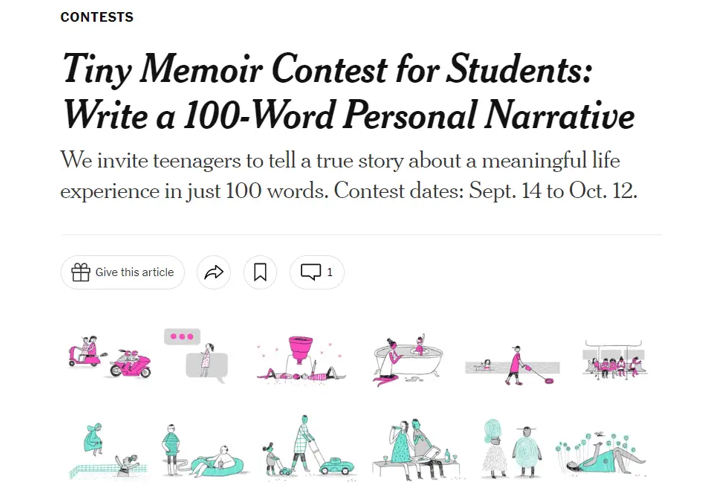Click the pink funnel and lying people illustration

(302, 358)
